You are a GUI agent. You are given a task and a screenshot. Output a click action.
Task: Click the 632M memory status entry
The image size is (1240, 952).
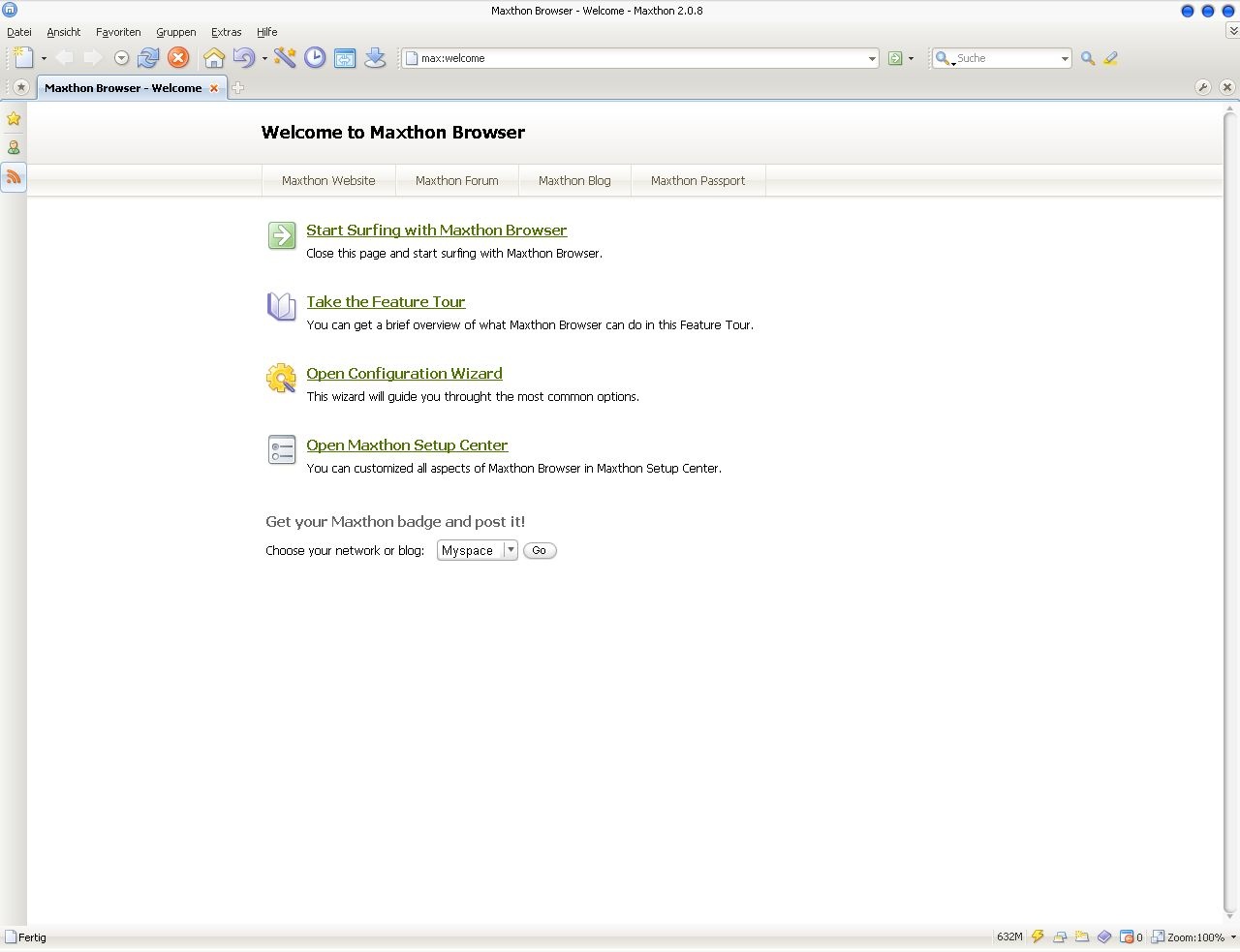coord(1009,937)
